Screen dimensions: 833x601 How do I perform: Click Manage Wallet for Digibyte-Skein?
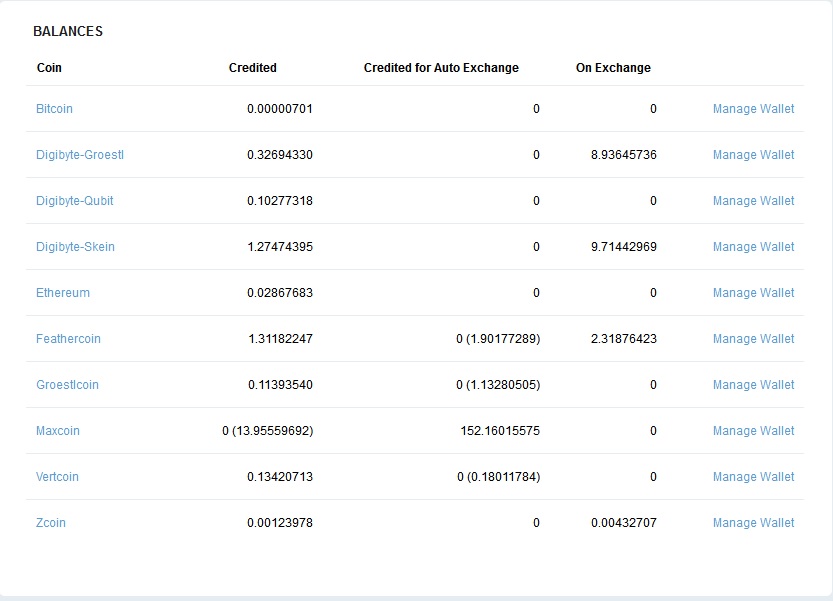click(x=753, y=247)
